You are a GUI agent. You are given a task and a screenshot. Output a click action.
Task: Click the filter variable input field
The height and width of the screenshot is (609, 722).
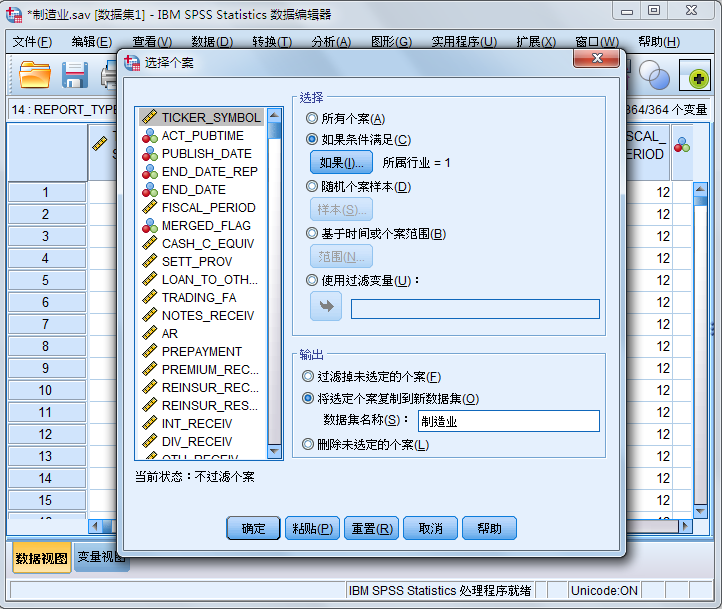pyautogui.click(x=475, y=309)
